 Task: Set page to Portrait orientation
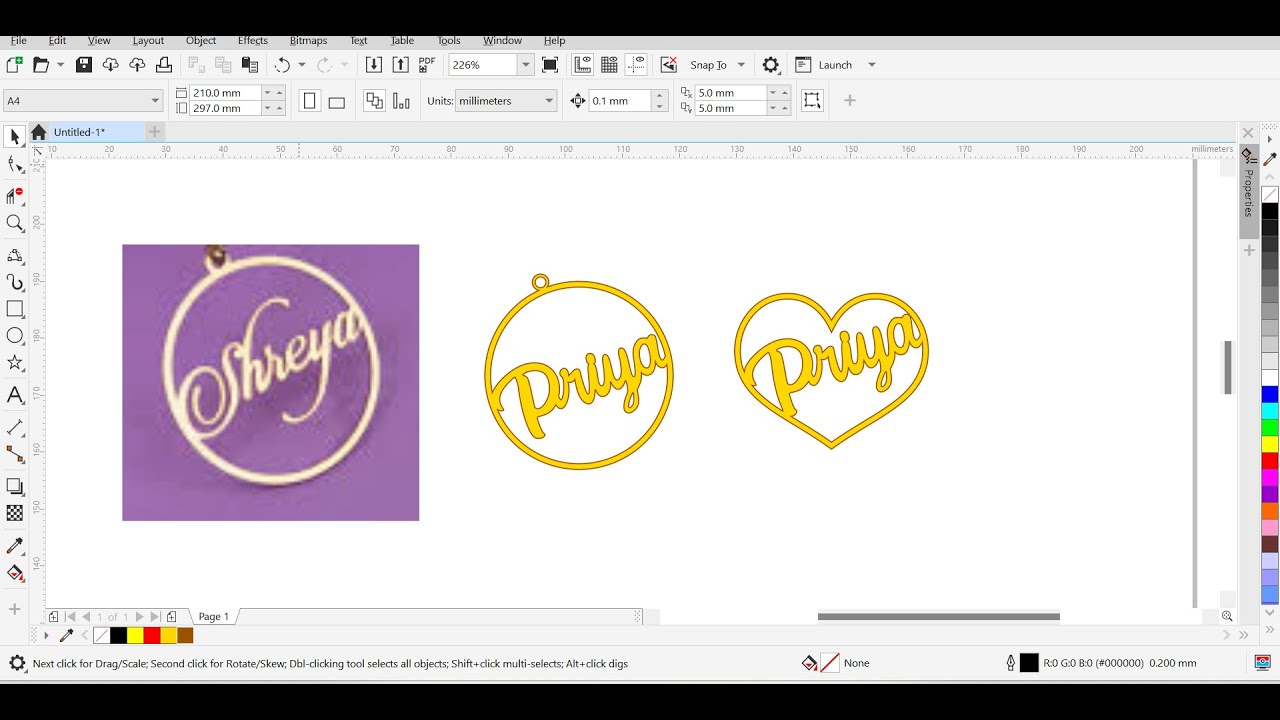310,101
